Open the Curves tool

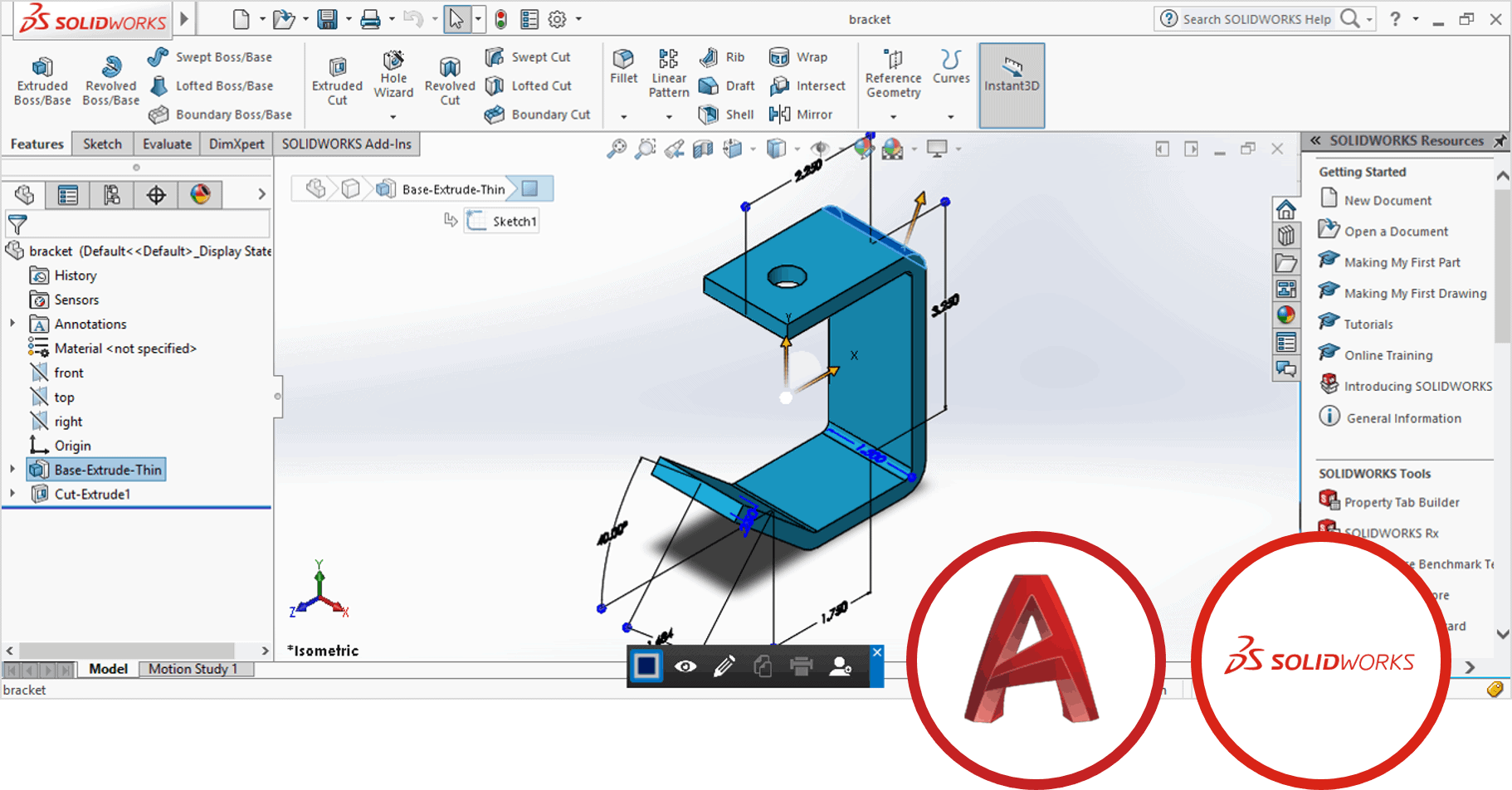coord(951,66)
